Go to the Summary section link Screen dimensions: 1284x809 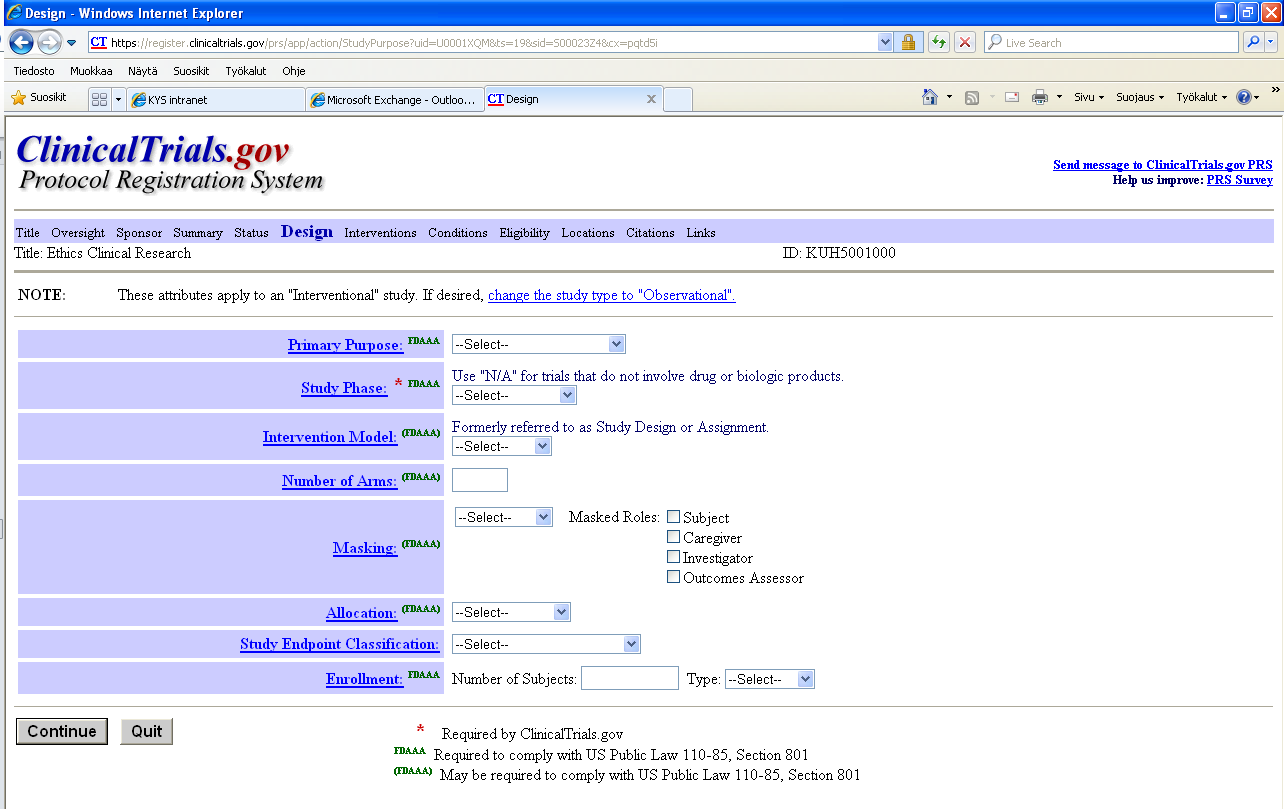pyautogui.click(x=198, y=233)
